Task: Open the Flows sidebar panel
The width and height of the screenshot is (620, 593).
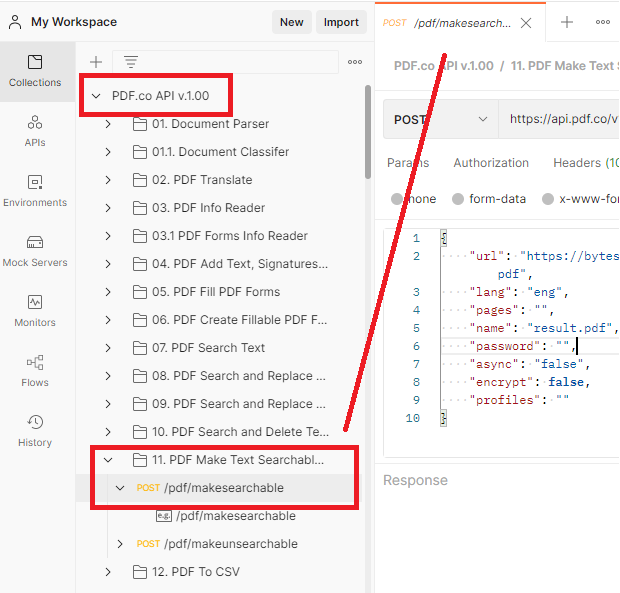Action: [x=35, y=371]
